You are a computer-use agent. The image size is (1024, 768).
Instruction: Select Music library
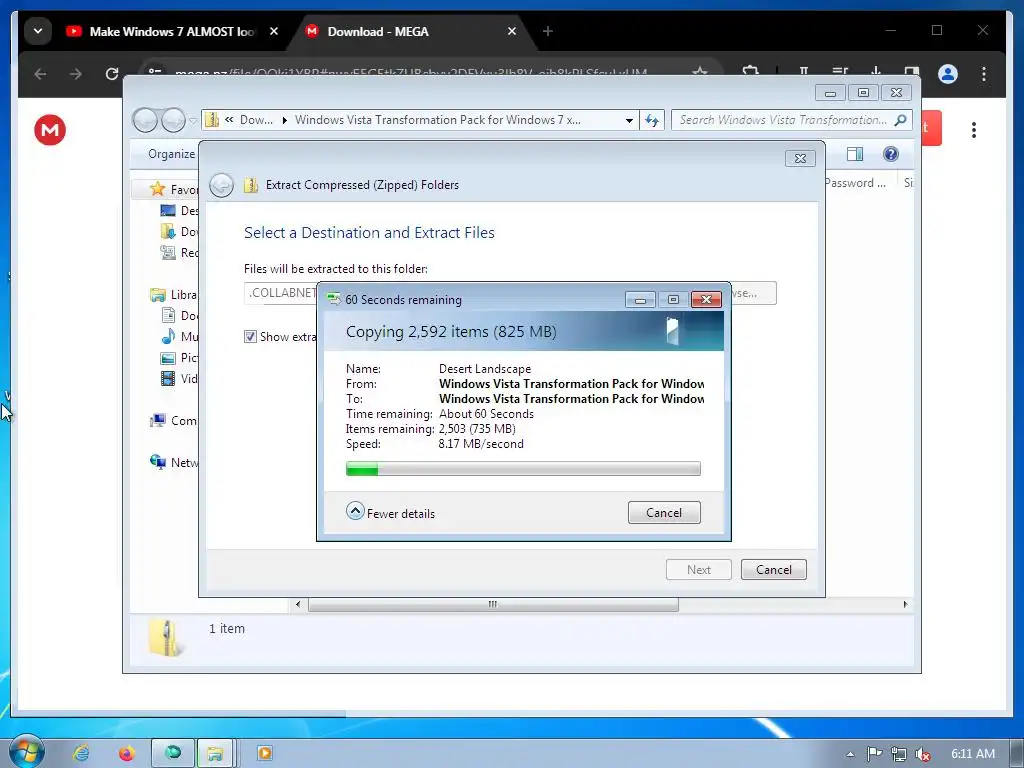coord(179,336)
